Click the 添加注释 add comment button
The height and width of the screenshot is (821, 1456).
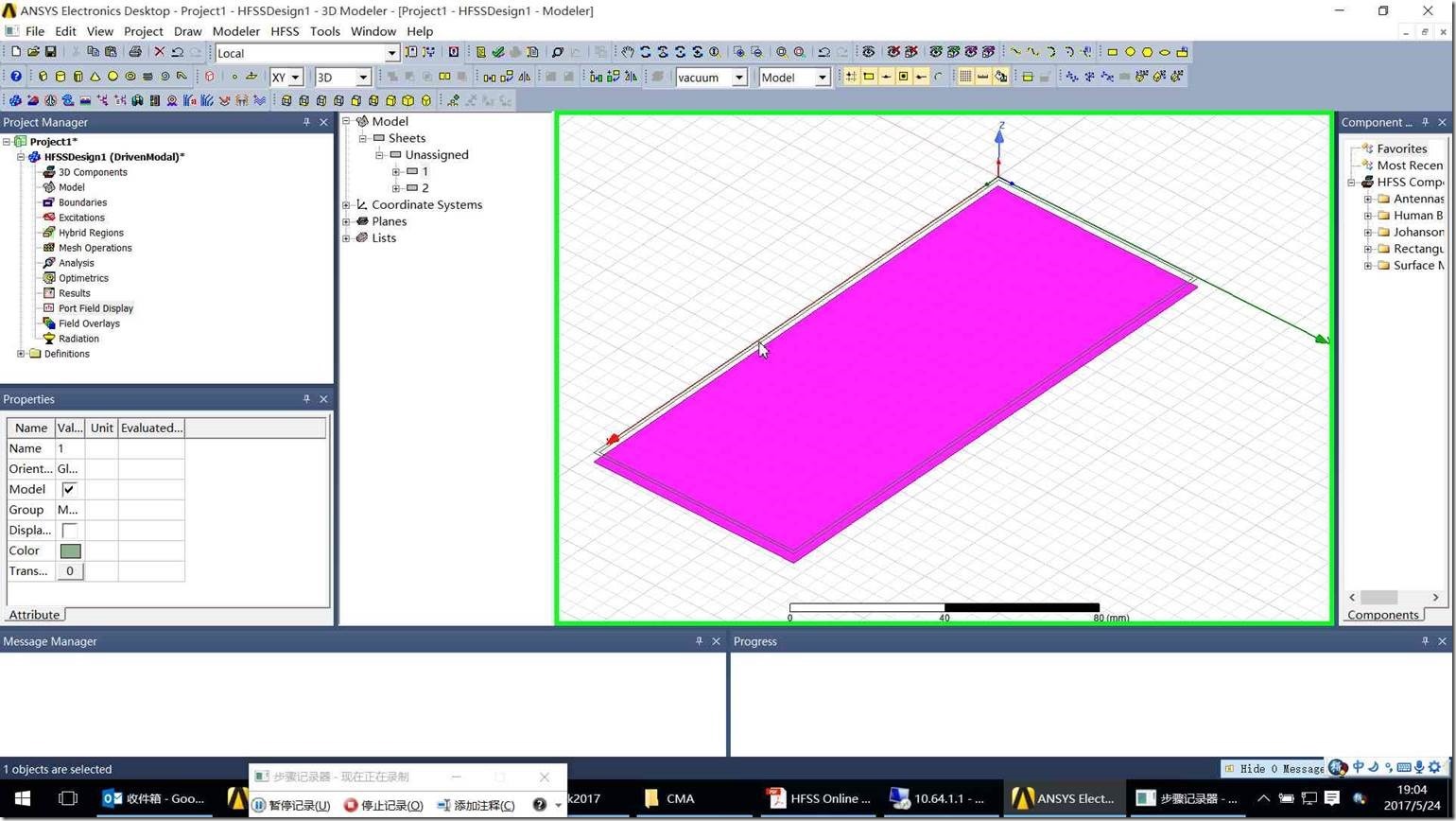(x=476, y=805)
